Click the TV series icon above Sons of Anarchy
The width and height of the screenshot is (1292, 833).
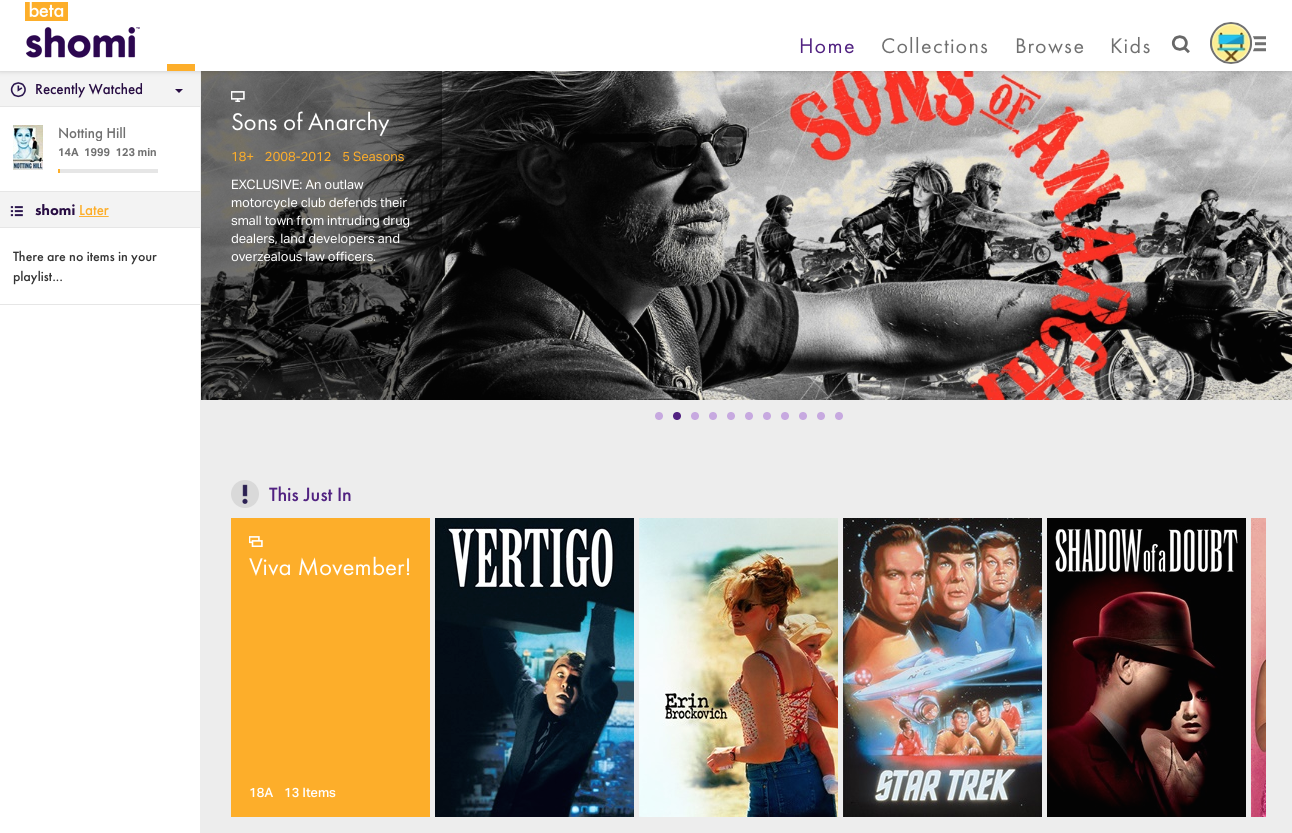(238, 97)
